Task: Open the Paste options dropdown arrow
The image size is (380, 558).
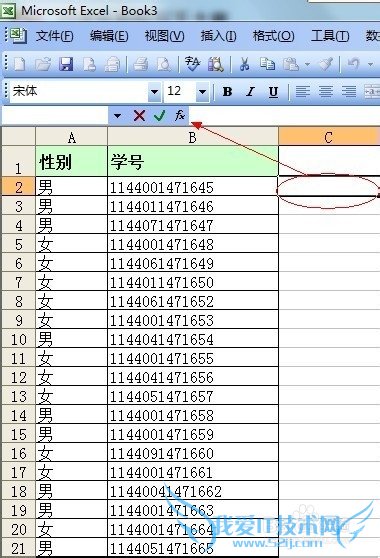Action: coord(307,64)
